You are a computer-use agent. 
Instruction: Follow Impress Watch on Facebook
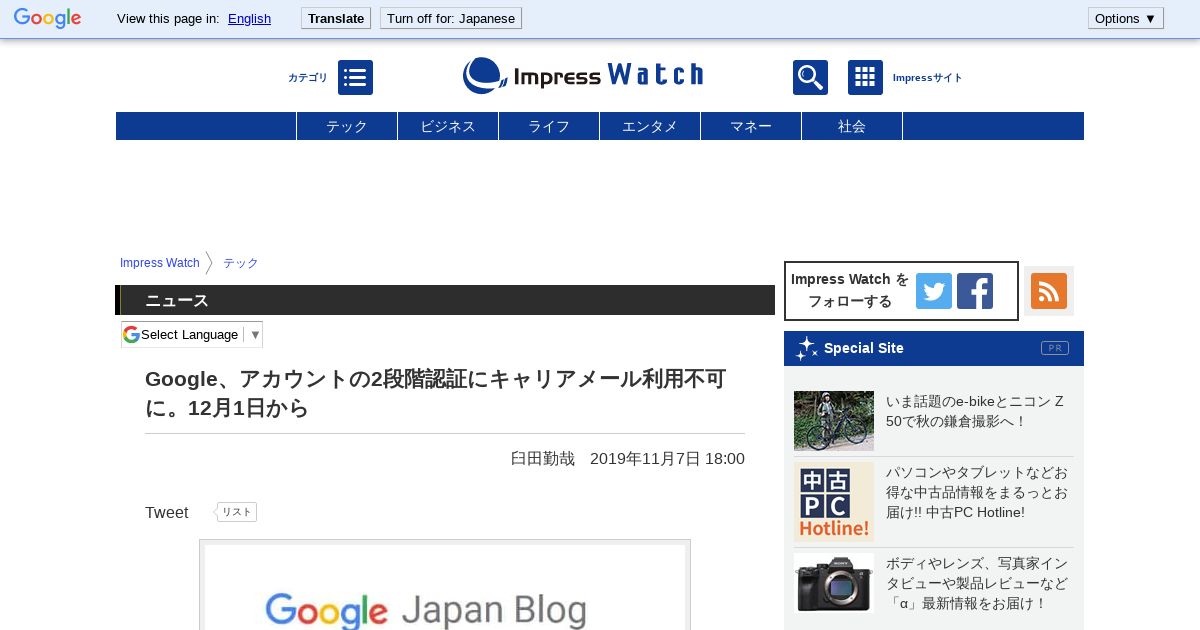click(x=975, y=291)
